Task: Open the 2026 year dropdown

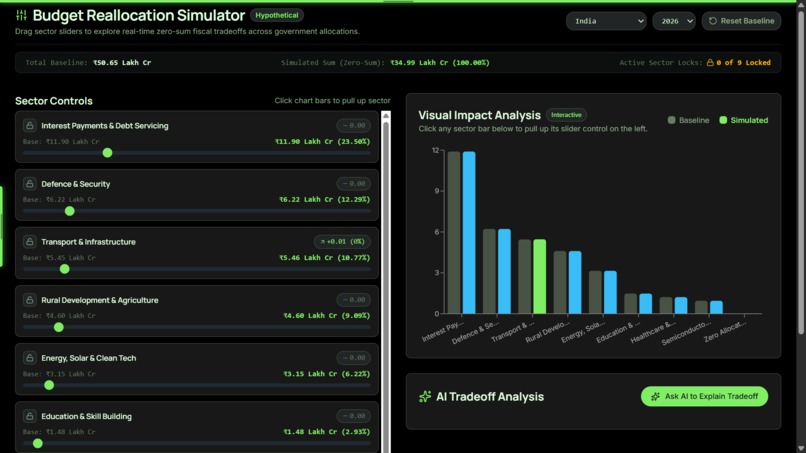Action: [x=674, y=21]
